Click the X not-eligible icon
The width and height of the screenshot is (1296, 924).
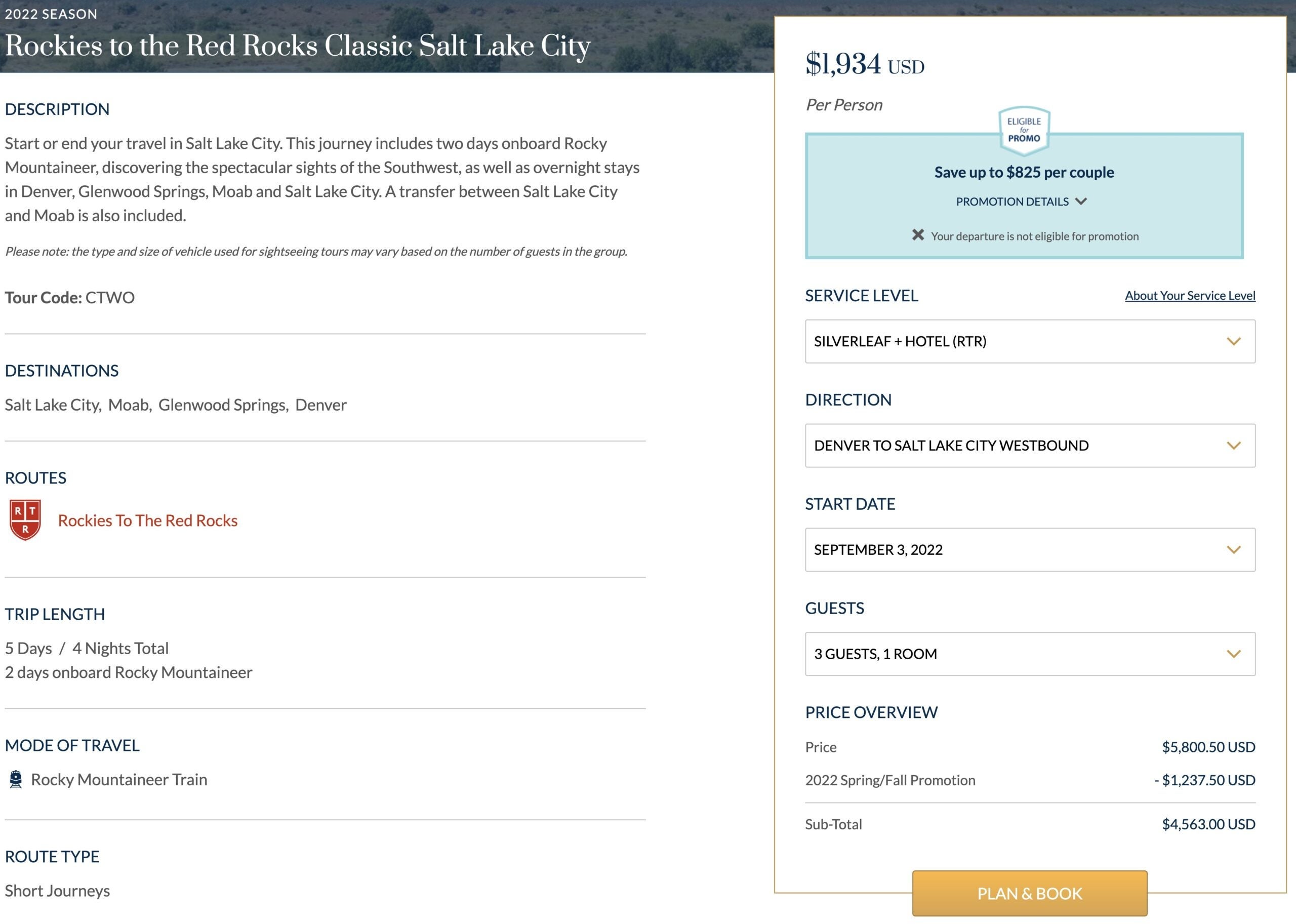[x=918, y=235]
